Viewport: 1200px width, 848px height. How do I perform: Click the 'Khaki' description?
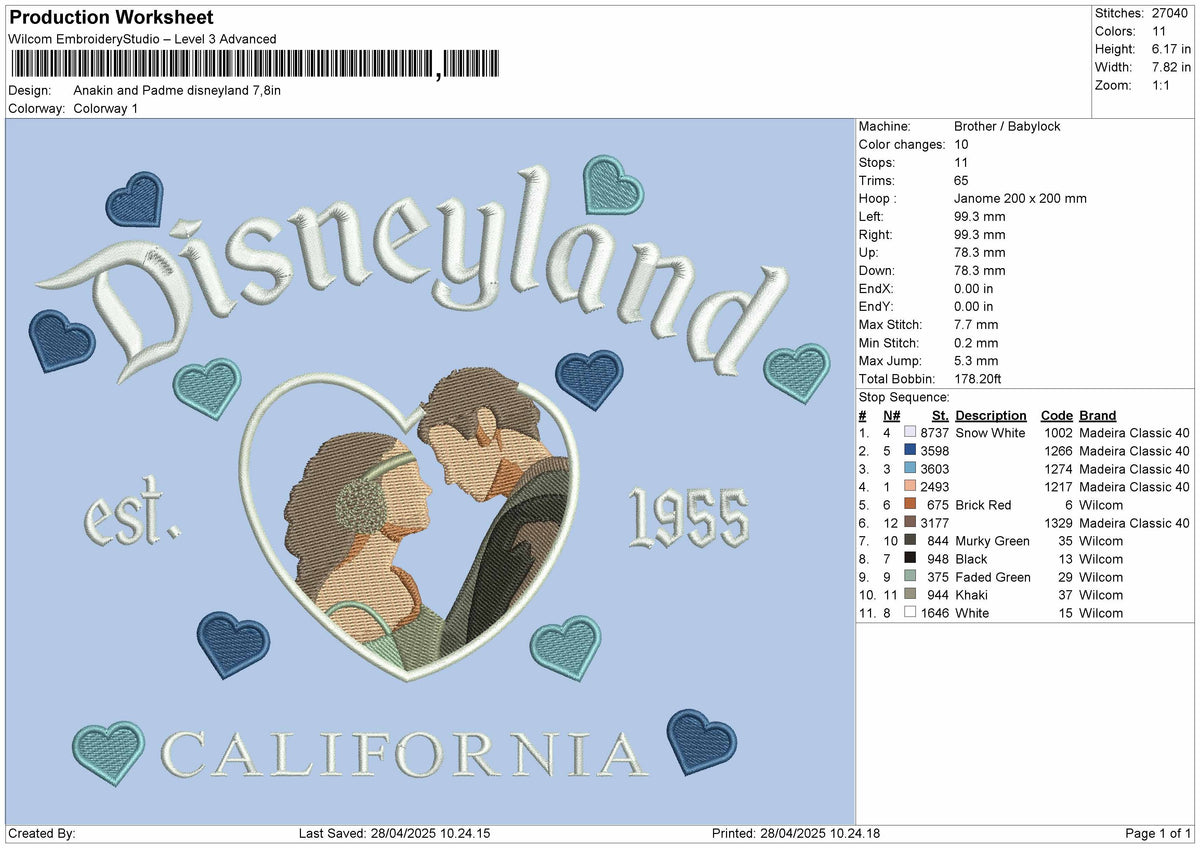pyautogui.click(x=971, y=595)
